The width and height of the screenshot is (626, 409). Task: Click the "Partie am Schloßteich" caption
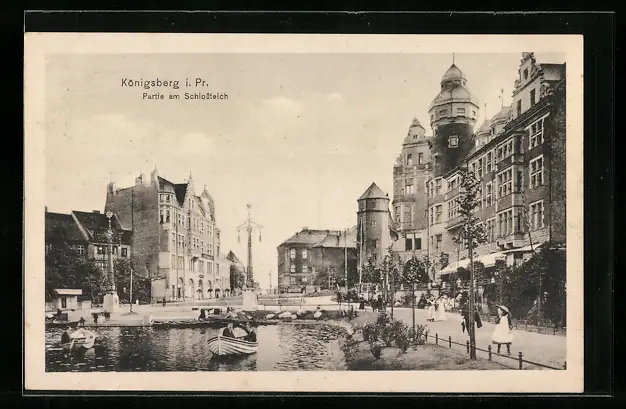tap(184, 96)
